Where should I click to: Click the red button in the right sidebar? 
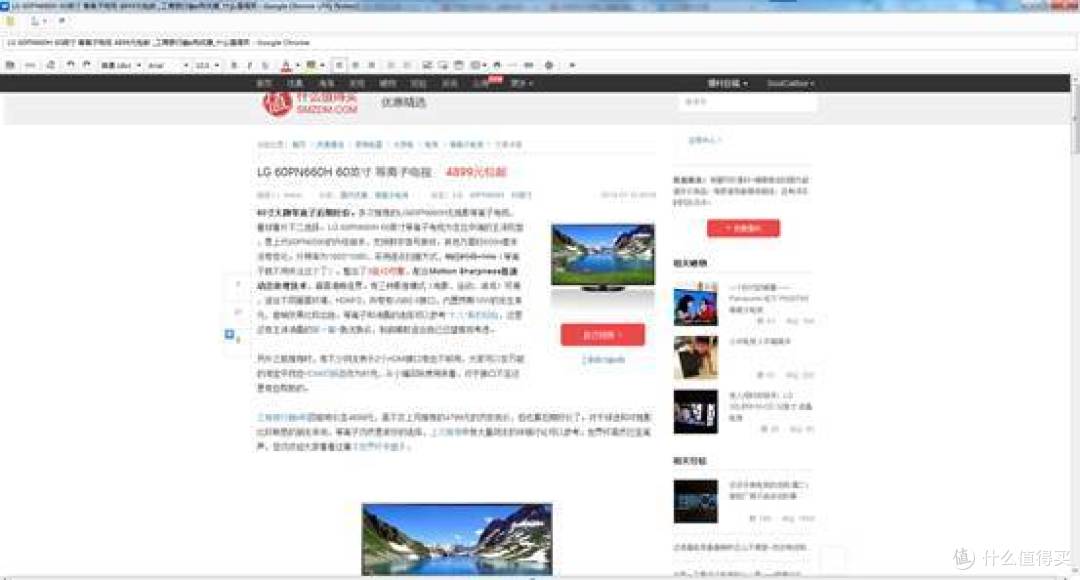click(x=743, y=228)
